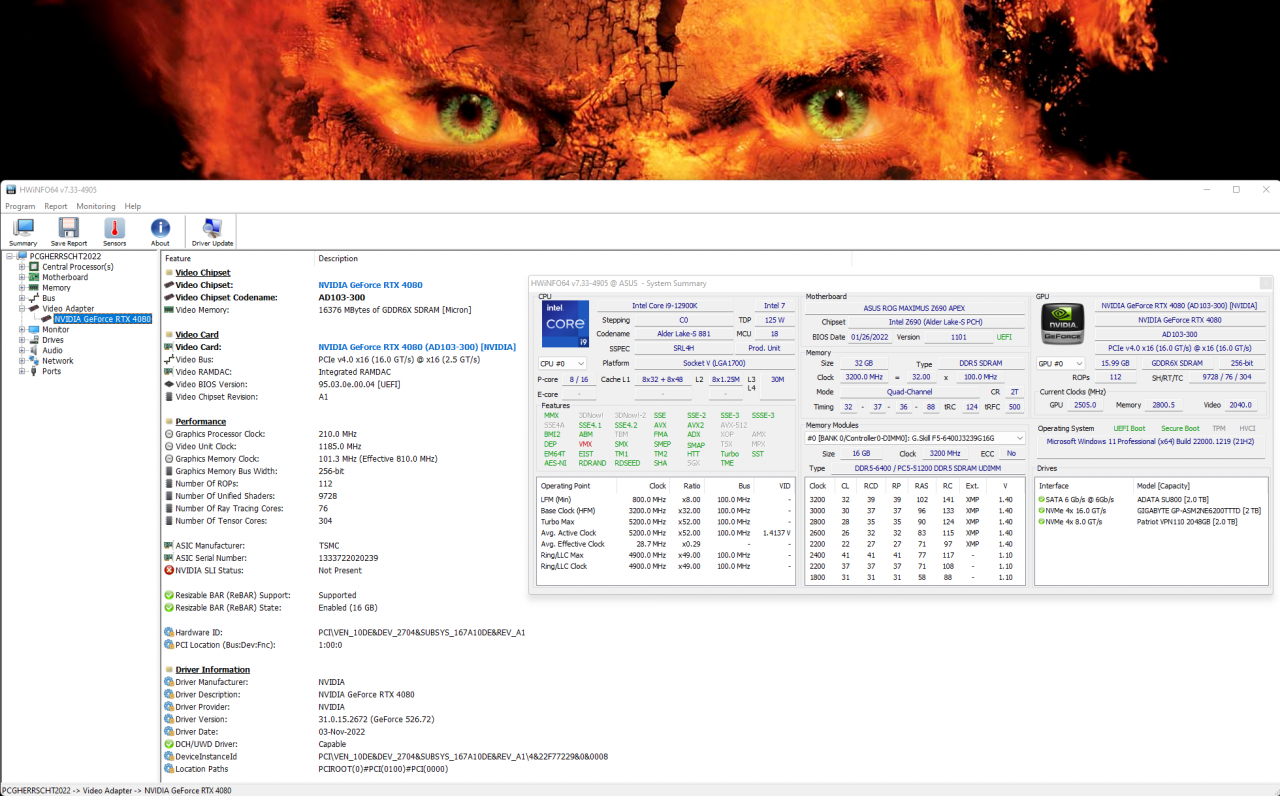Image resolution: width=1280 pixels, height=796 pixels.
Task: Click the red NVIDIA SLI Status icon
Action: 169,570
